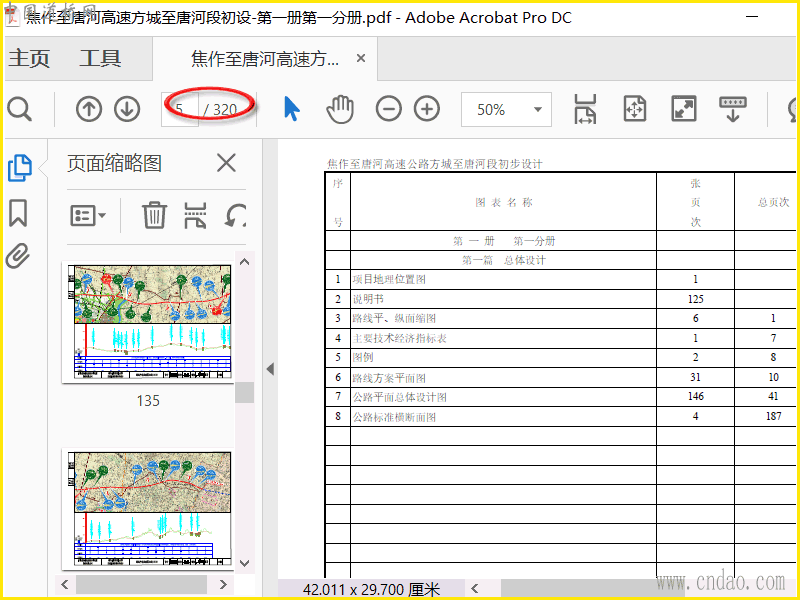Viewport: 800px width, 600px height.
Task: Go to previous page with up arrow
Action: (89, 109)
